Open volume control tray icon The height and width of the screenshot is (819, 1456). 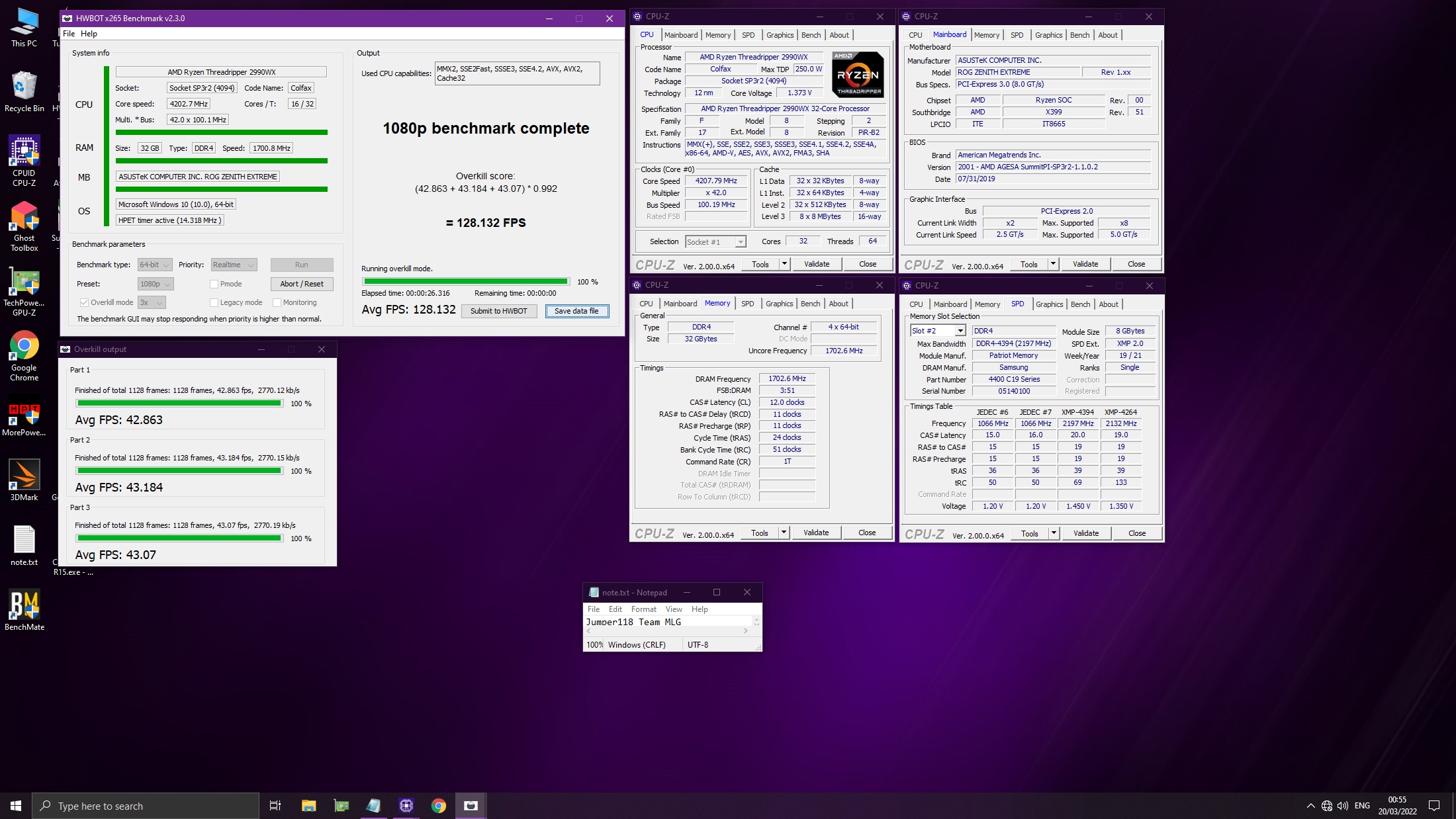tap(1342, 805)
